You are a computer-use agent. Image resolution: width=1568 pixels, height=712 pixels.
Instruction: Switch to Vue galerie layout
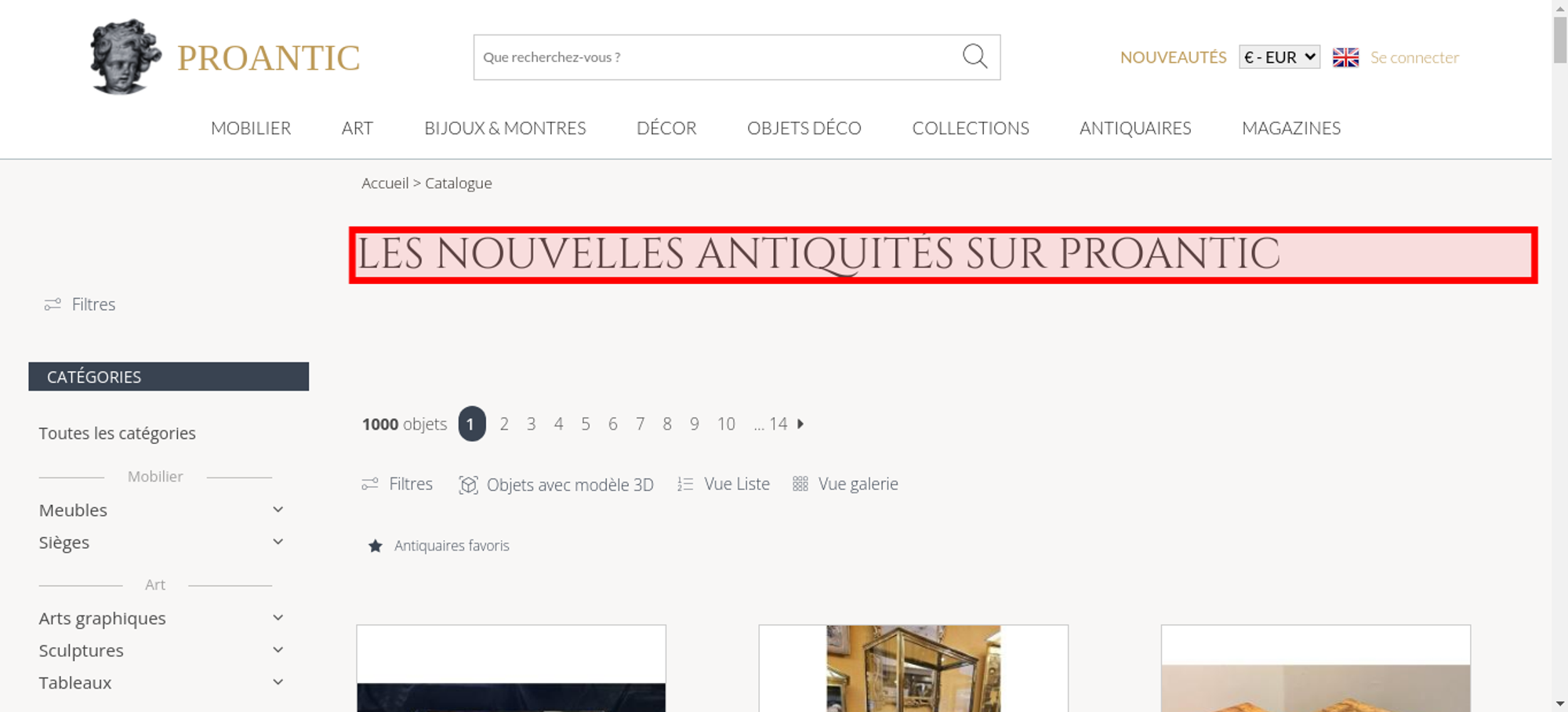click(x=845, y=485)
